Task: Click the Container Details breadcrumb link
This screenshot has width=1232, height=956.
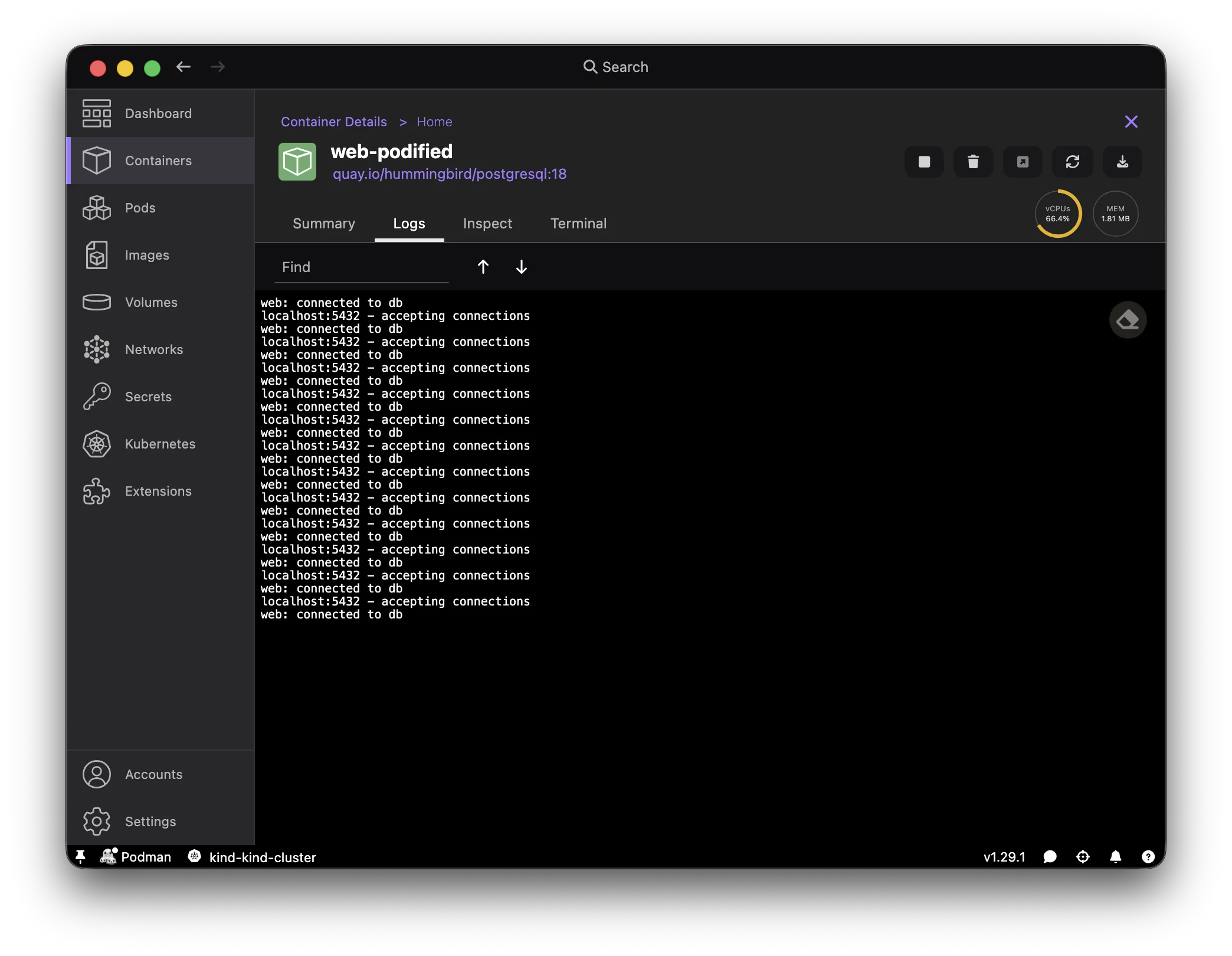Action: (x=334, y=122)
